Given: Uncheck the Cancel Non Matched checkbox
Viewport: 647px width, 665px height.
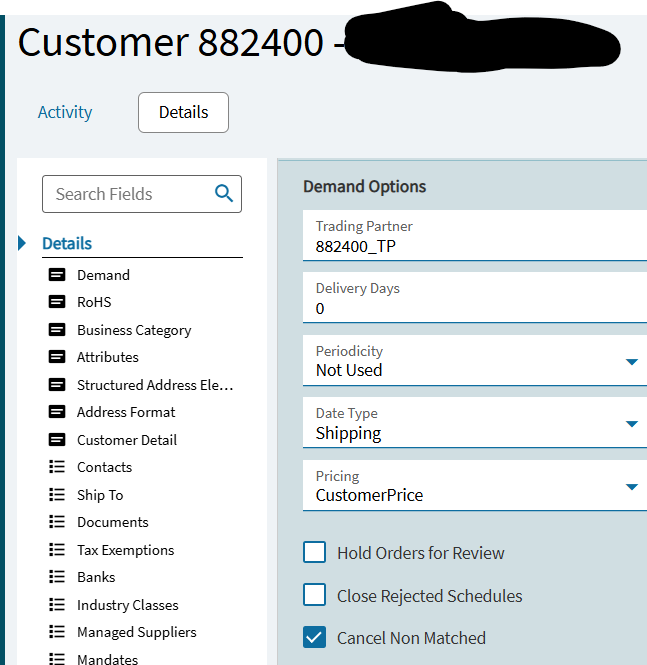Looking at the screenshot, I should tap(315, 638).
